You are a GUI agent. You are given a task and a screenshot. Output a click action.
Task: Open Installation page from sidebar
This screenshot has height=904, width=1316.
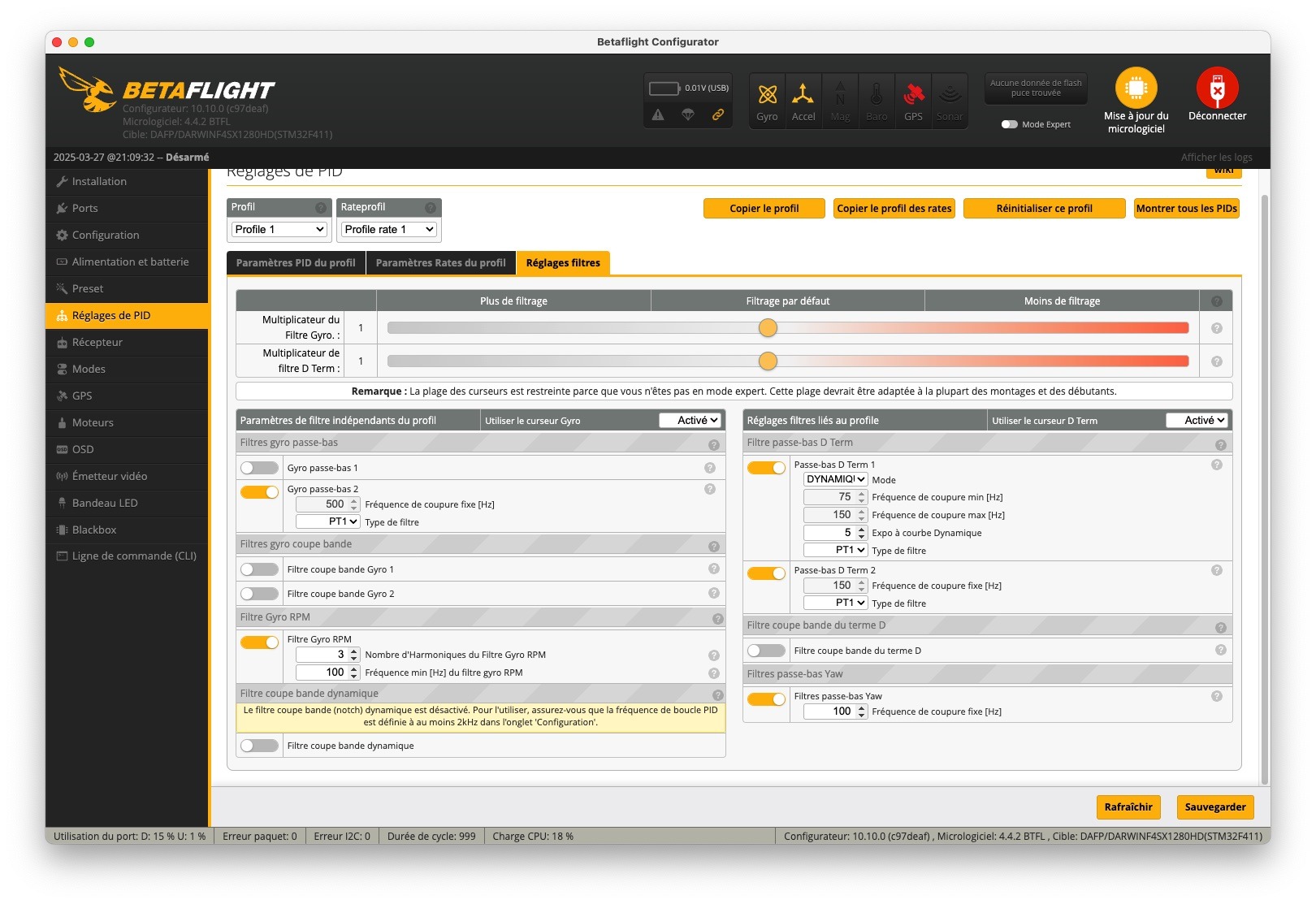[x=128, y=181]
